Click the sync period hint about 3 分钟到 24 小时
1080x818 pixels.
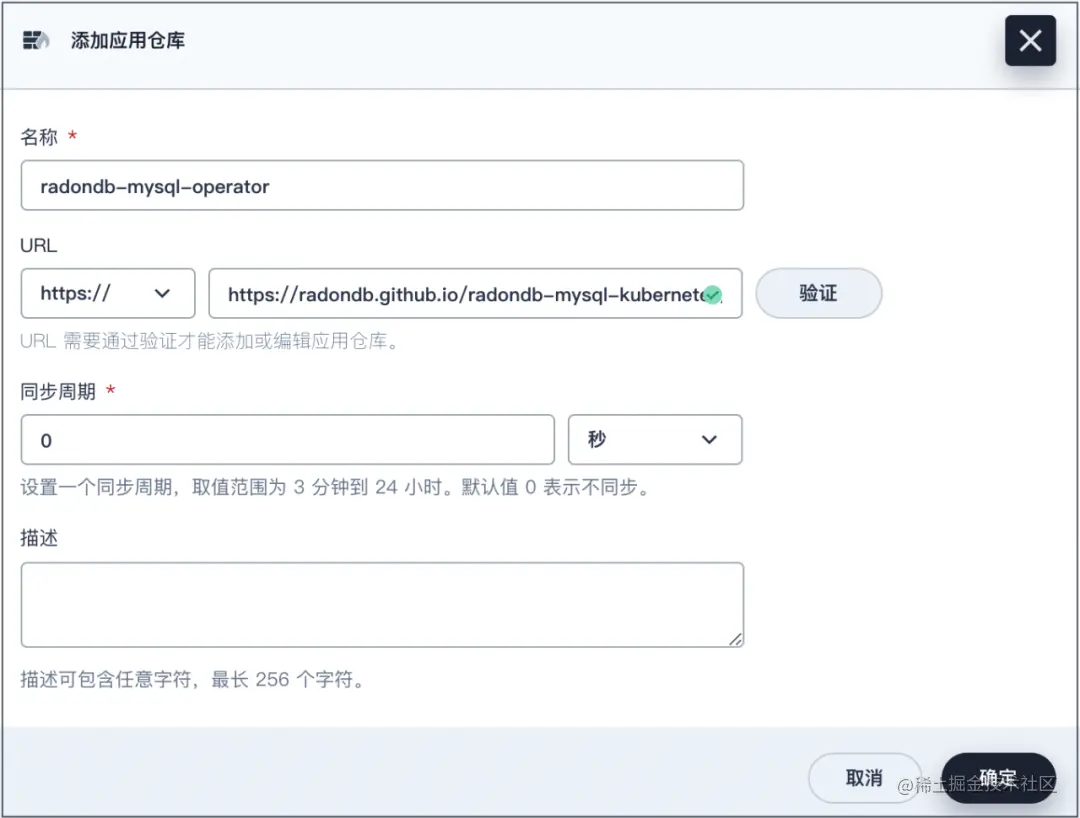tap(335, 487)
